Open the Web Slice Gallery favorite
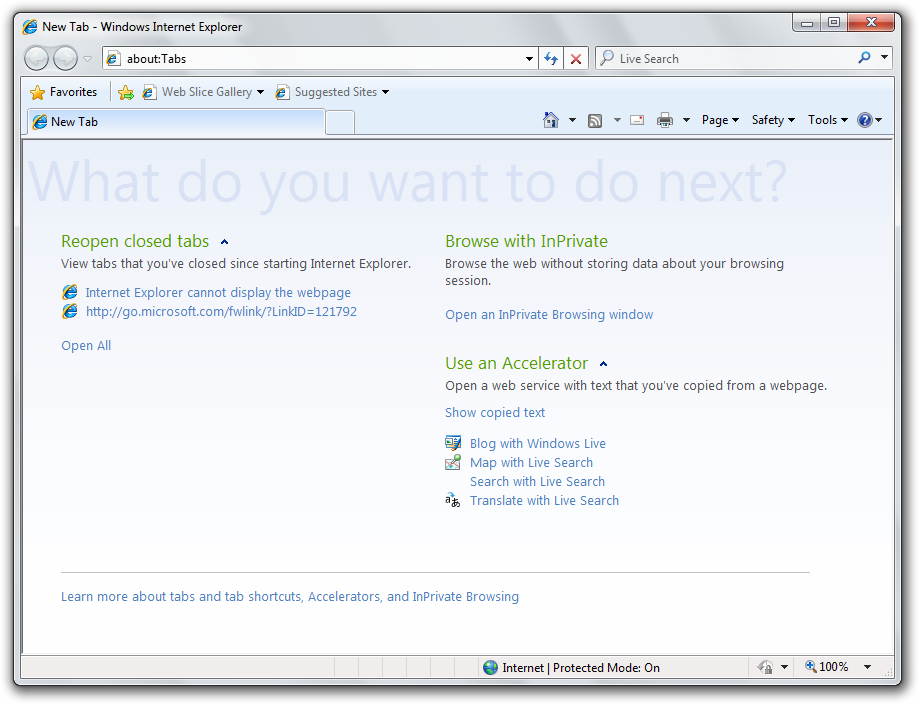 (203, 92)
